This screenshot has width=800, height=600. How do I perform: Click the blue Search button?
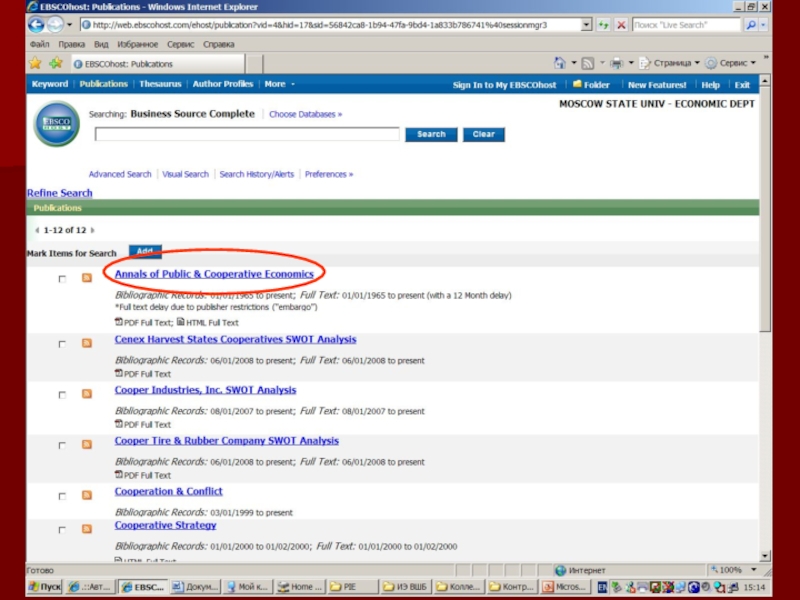[x=431, y=134]
